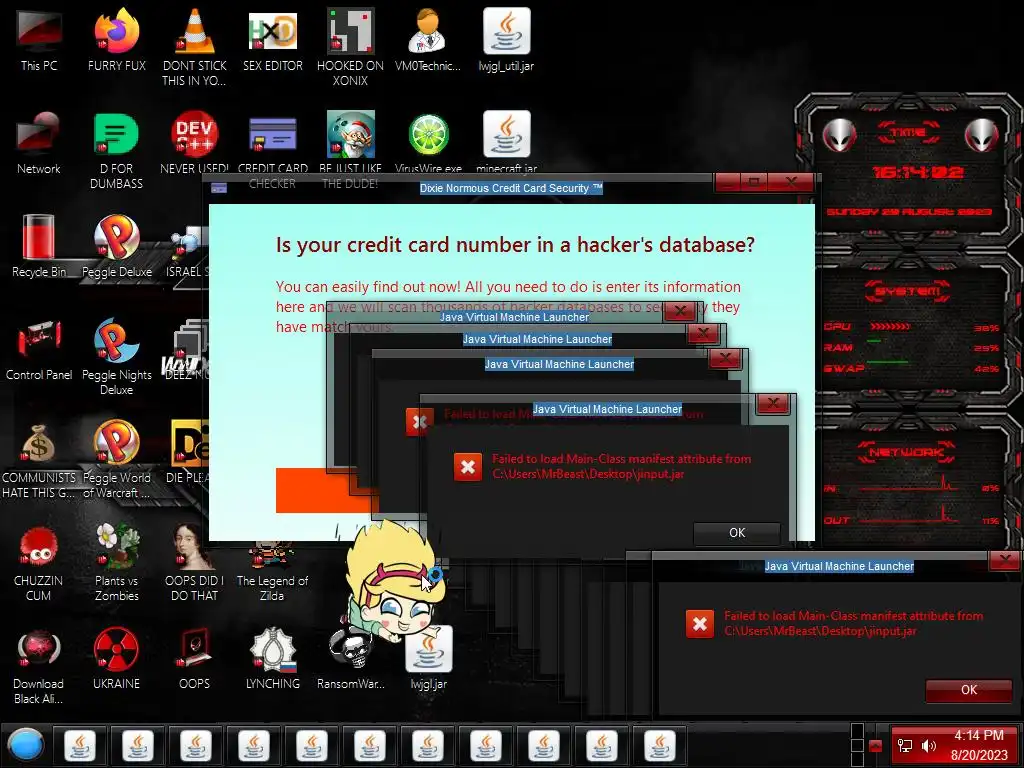Open the Start orb button
Image resolution: width=1024 pixels, height=768 pixels.
tap(26, 745)
